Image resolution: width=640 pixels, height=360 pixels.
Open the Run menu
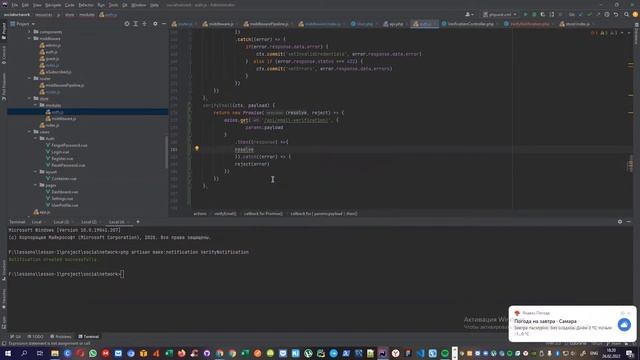101,5
